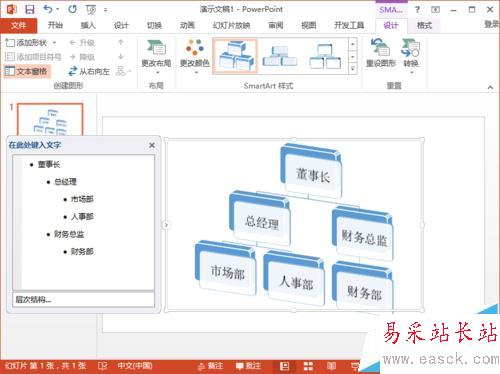
Task: Select the 董事长 shape in the chart
Action: pos(311,171)
